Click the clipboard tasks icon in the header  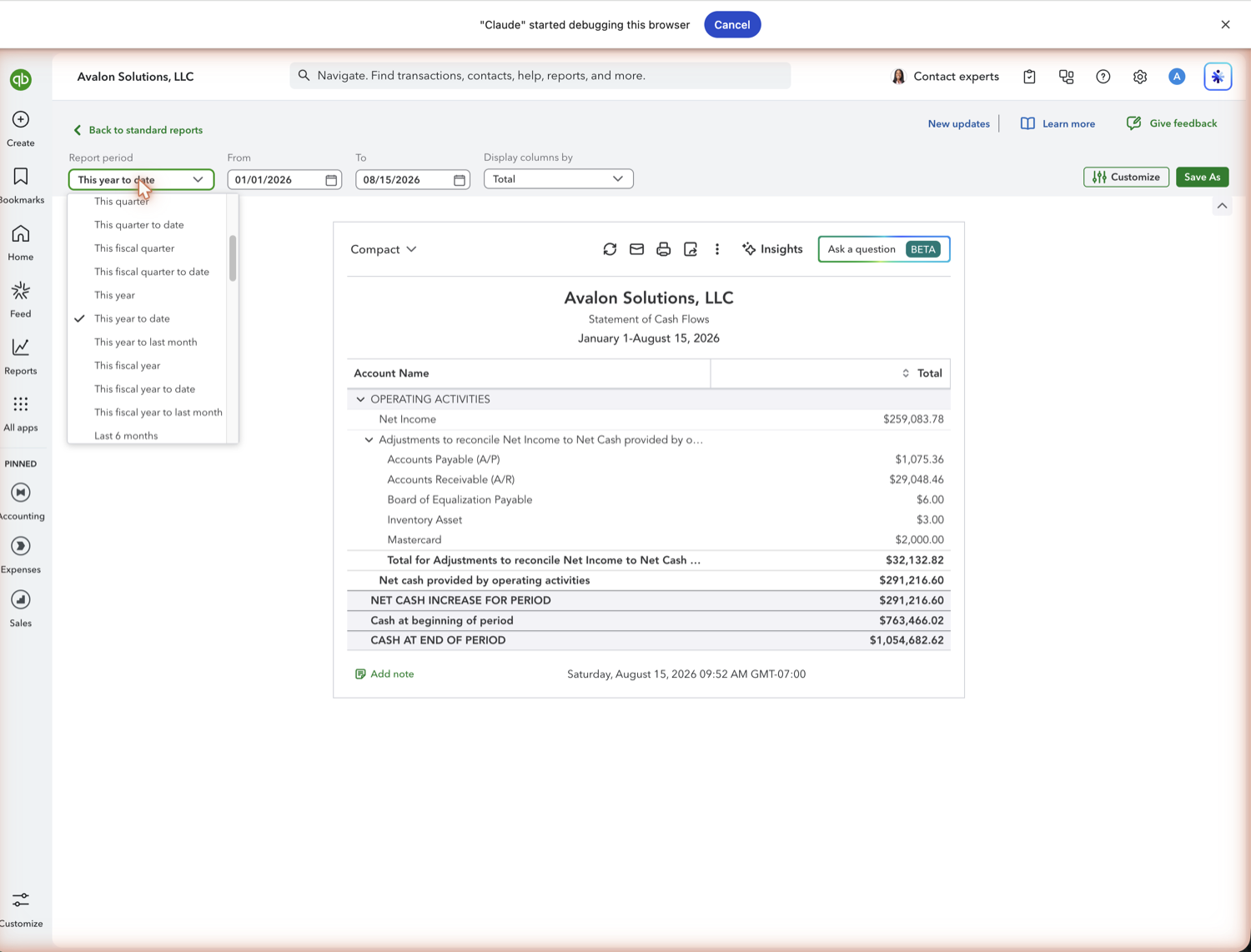point(1030,77)
